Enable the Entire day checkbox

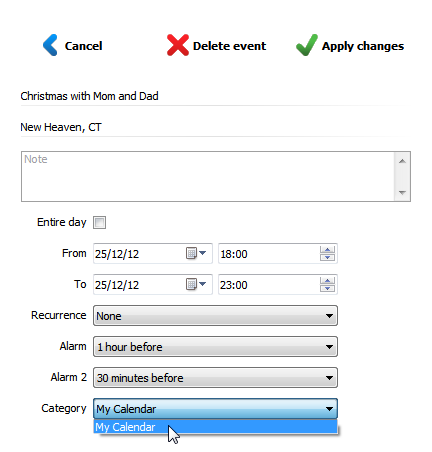(x=99, y=222)
